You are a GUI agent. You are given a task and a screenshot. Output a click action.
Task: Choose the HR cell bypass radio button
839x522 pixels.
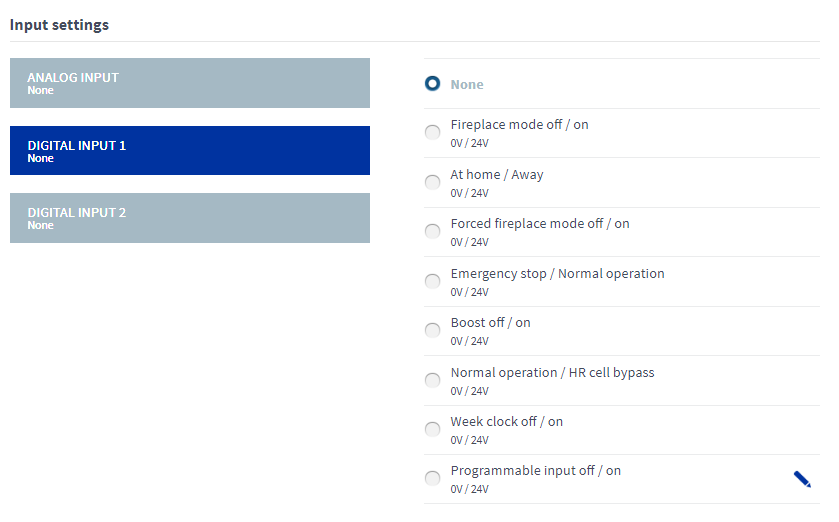point(432,380)
